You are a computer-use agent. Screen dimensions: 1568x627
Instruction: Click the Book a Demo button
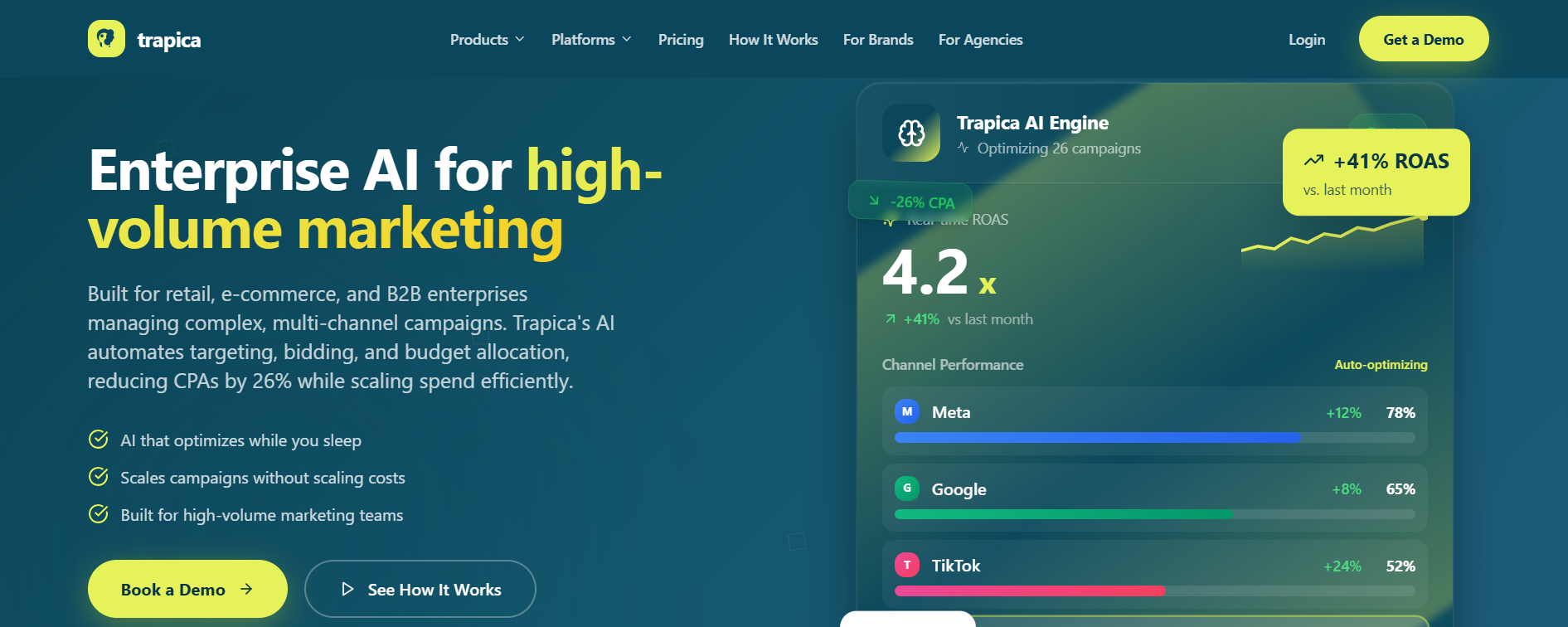coord(187,589)
